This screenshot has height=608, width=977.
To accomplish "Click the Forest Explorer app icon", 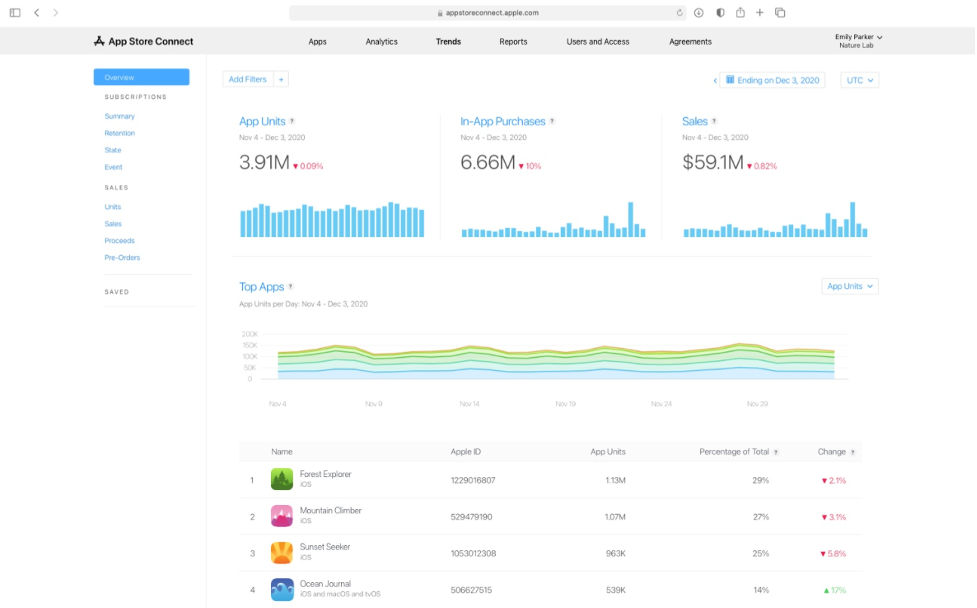I will pyautogui.click(x=282, y=480).
